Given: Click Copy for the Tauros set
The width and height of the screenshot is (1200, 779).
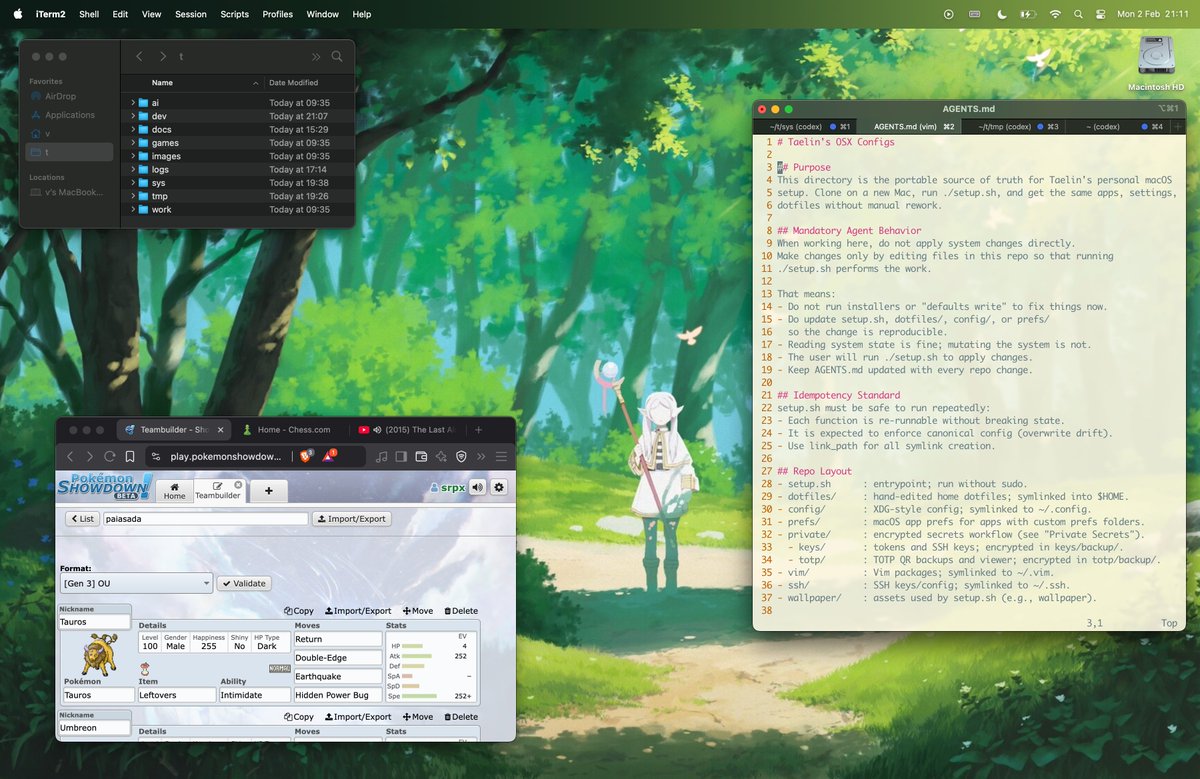Looking at the screenshot, I should 299,611.
